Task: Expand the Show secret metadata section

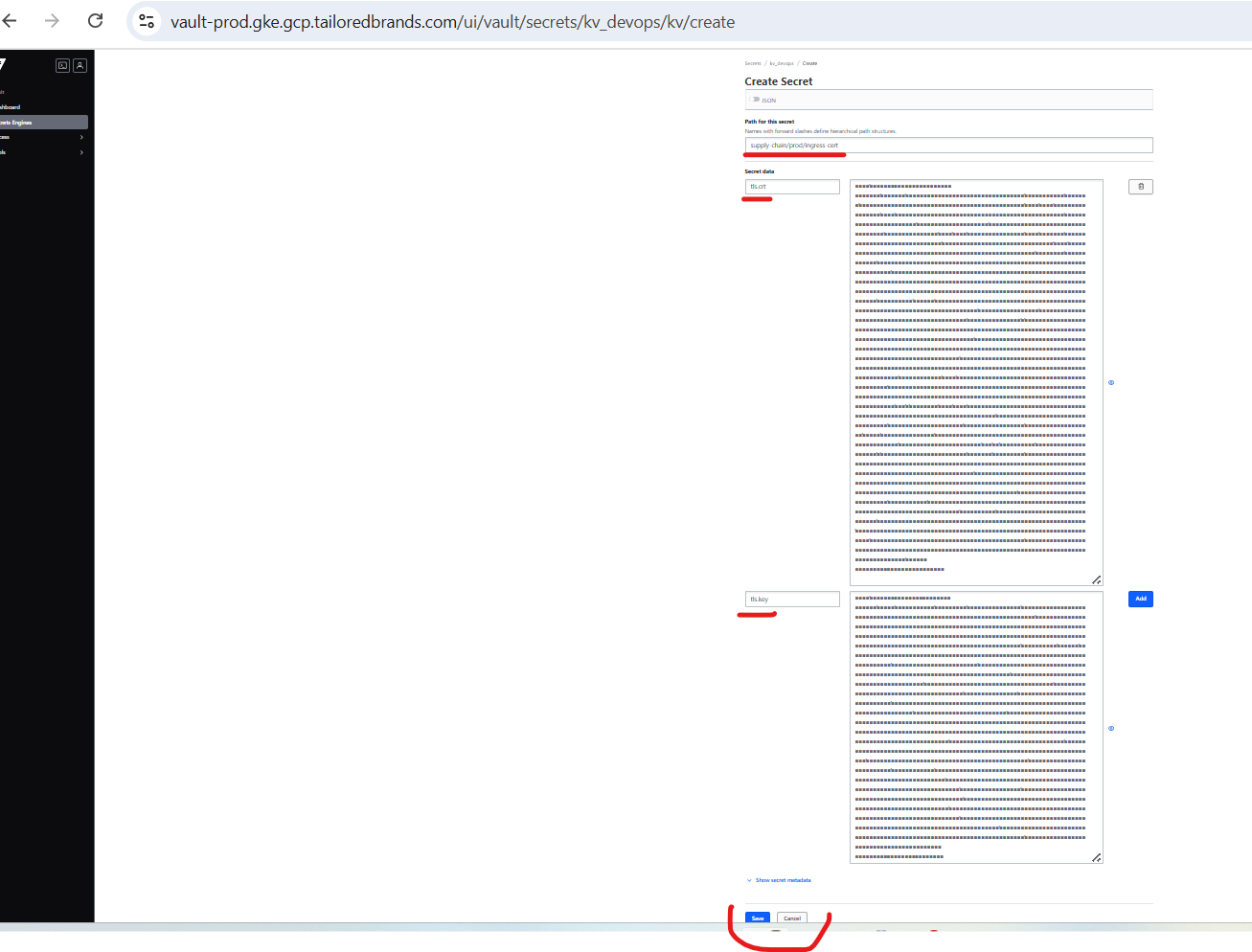Action: coord(781,879)
